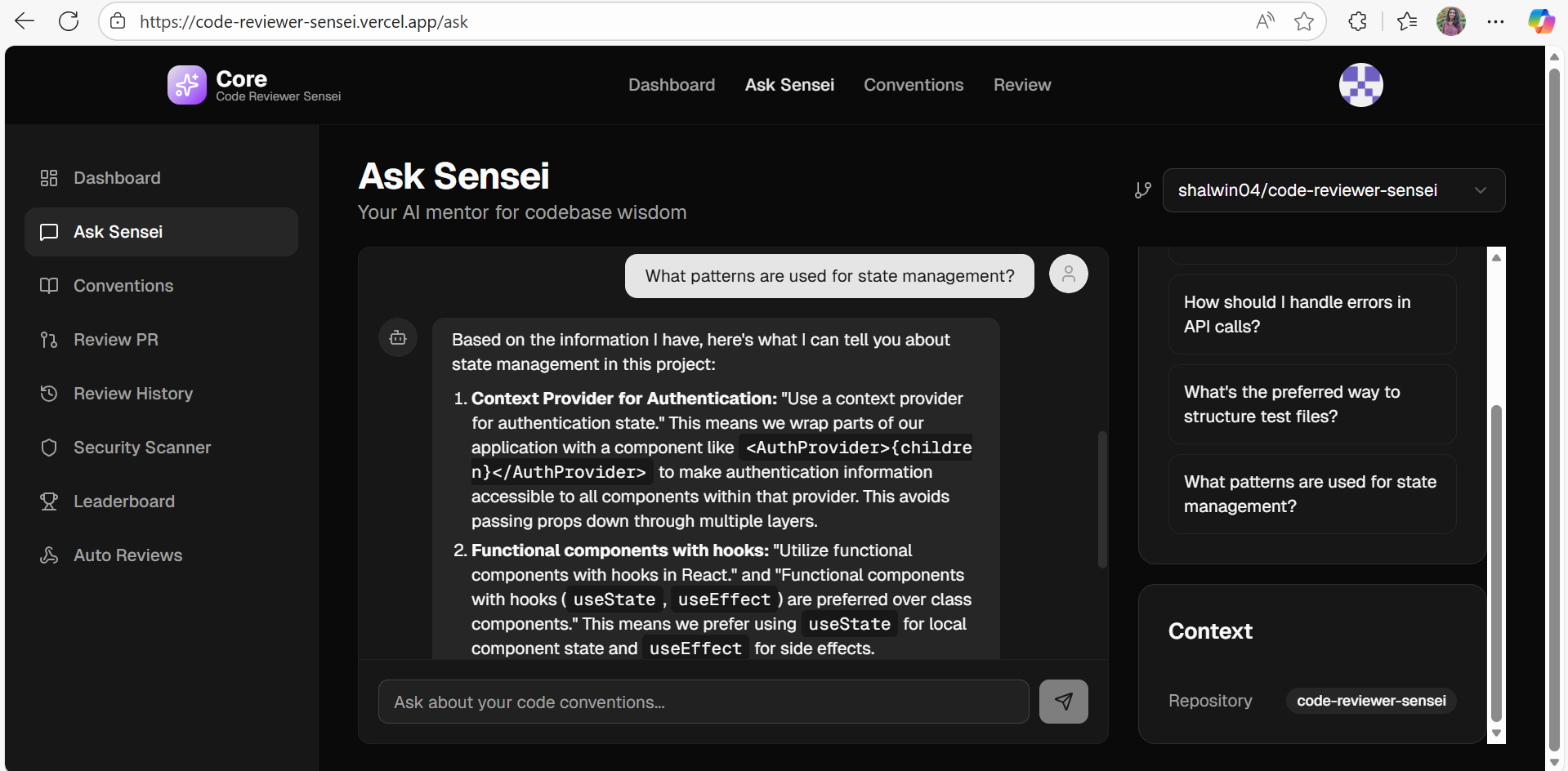Click the "Ask about your code conventions" input

[703, 702]
